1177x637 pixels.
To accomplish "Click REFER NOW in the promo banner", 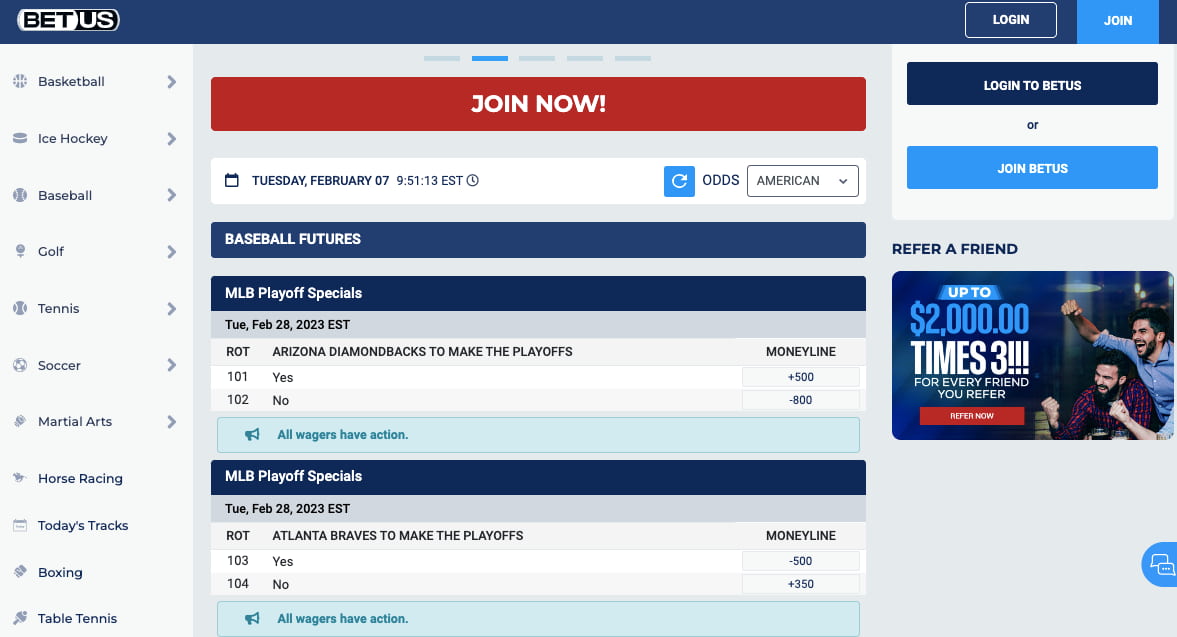I will 972,416.
